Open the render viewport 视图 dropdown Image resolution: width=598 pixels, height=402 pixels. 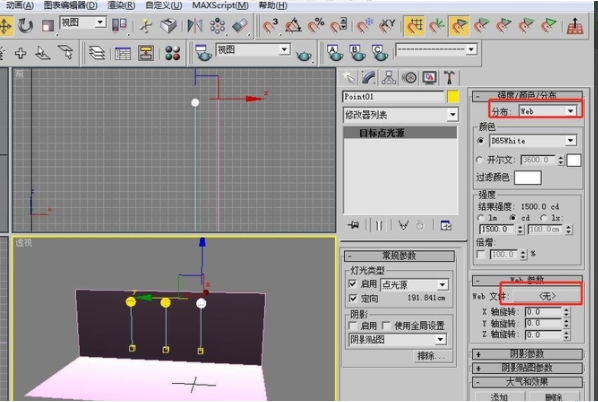pos(253,50)
